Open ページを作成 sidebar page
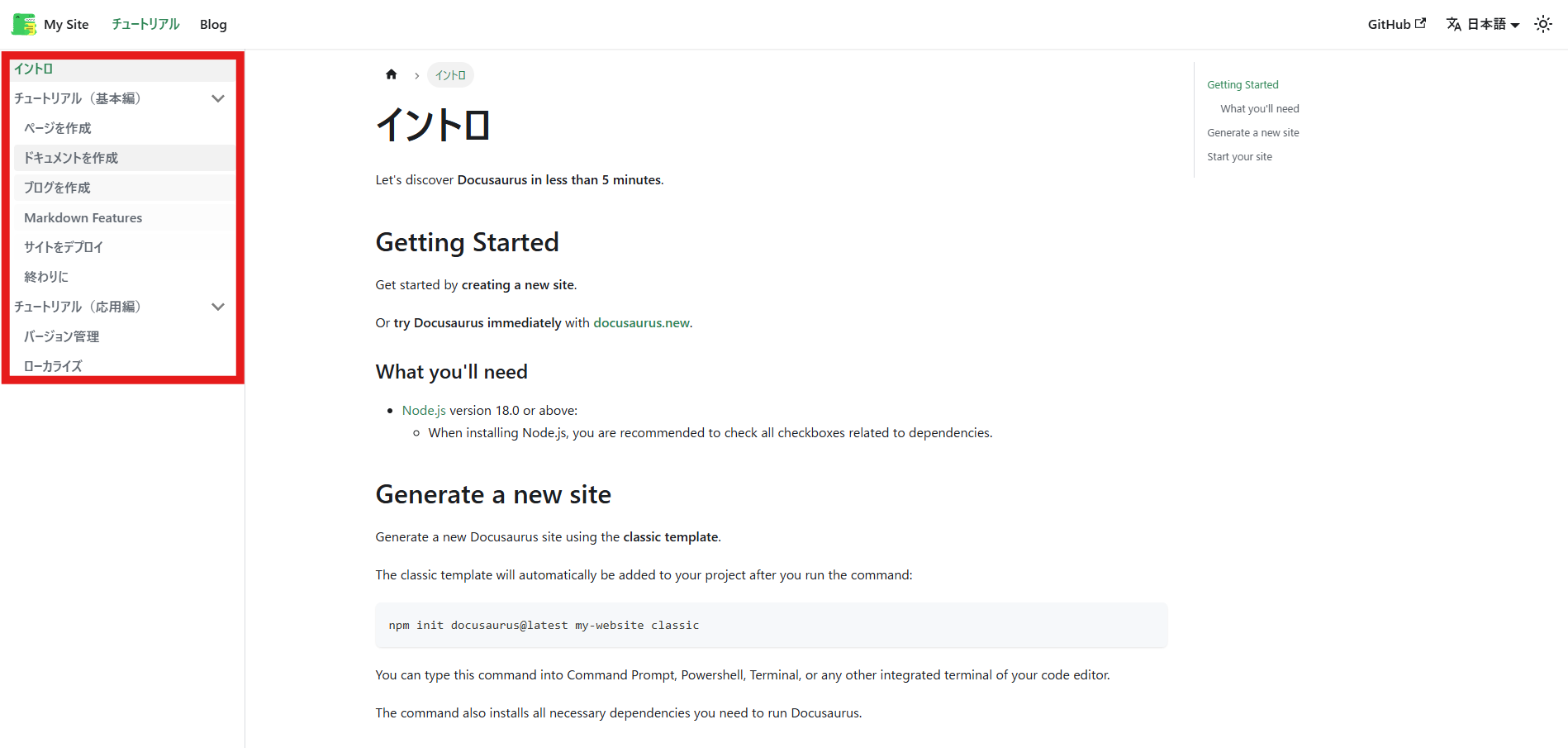 126,128
